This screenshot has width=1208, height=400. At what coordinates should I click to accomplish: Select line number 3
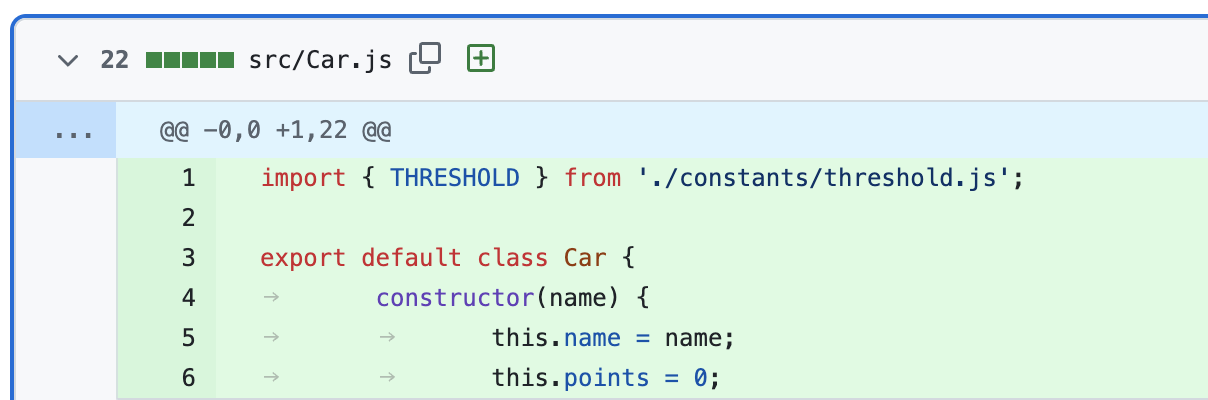click(188, 258)
